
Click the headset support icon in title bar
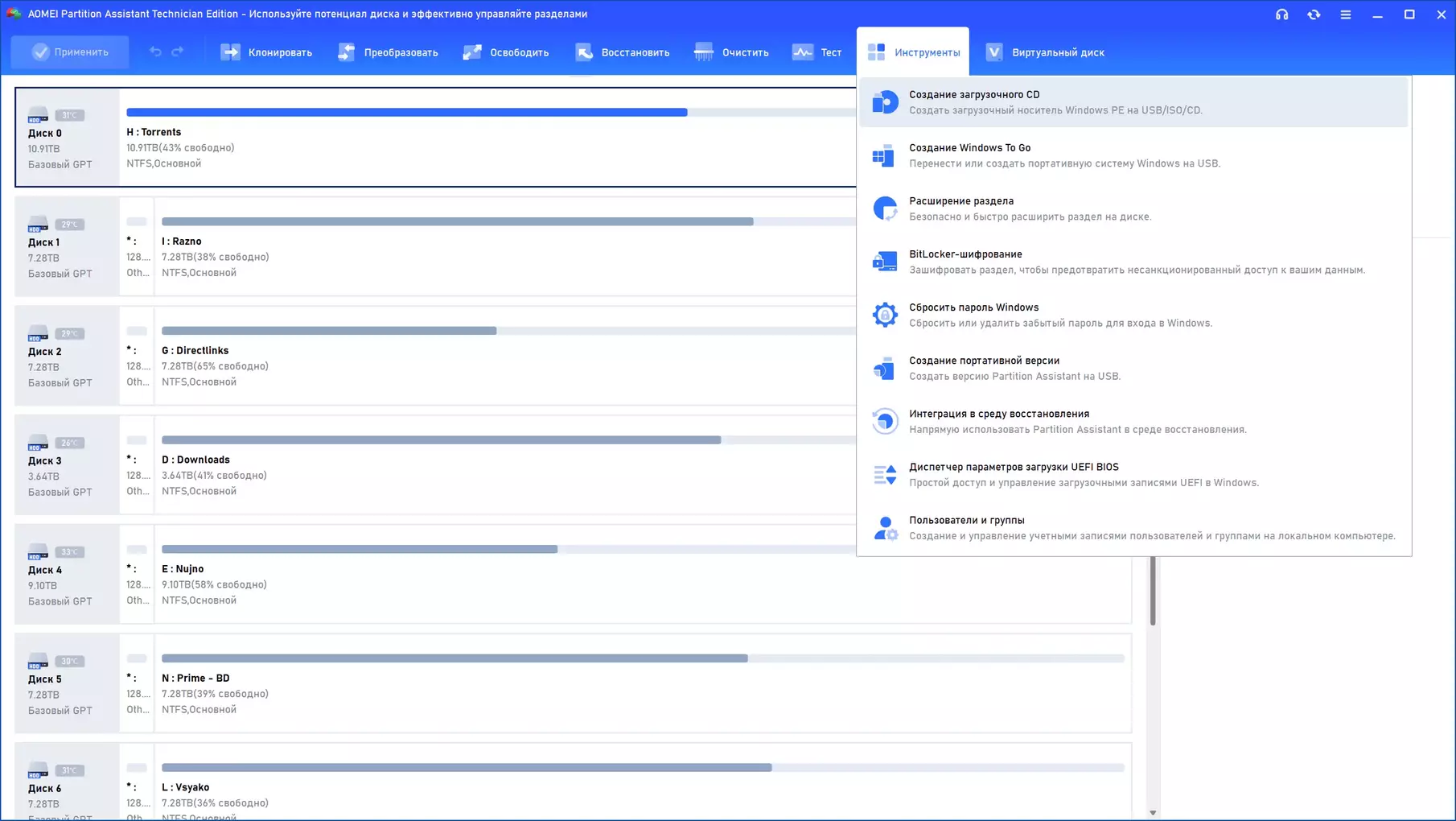[x=1281, y=14]
